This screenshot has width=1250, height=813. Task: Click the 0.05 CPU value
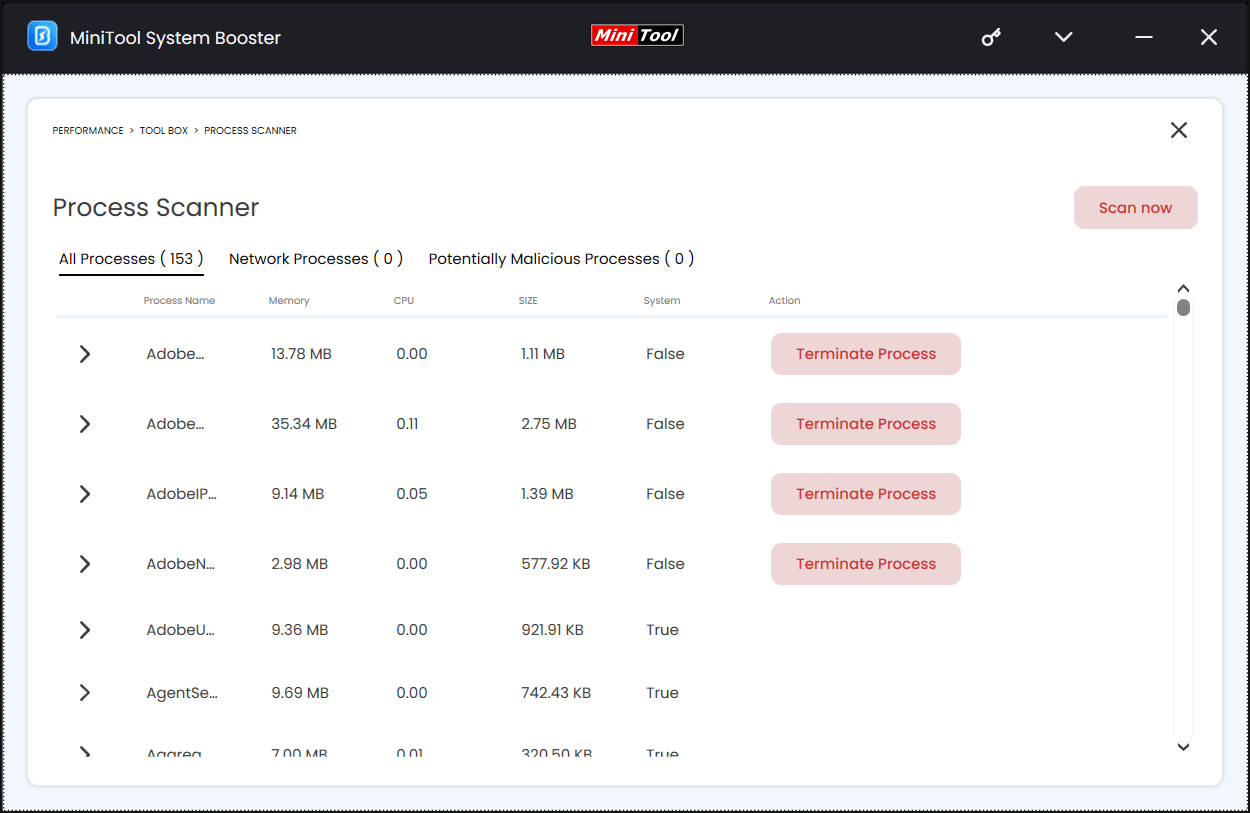pyautogui.click(x=412, y=494)
